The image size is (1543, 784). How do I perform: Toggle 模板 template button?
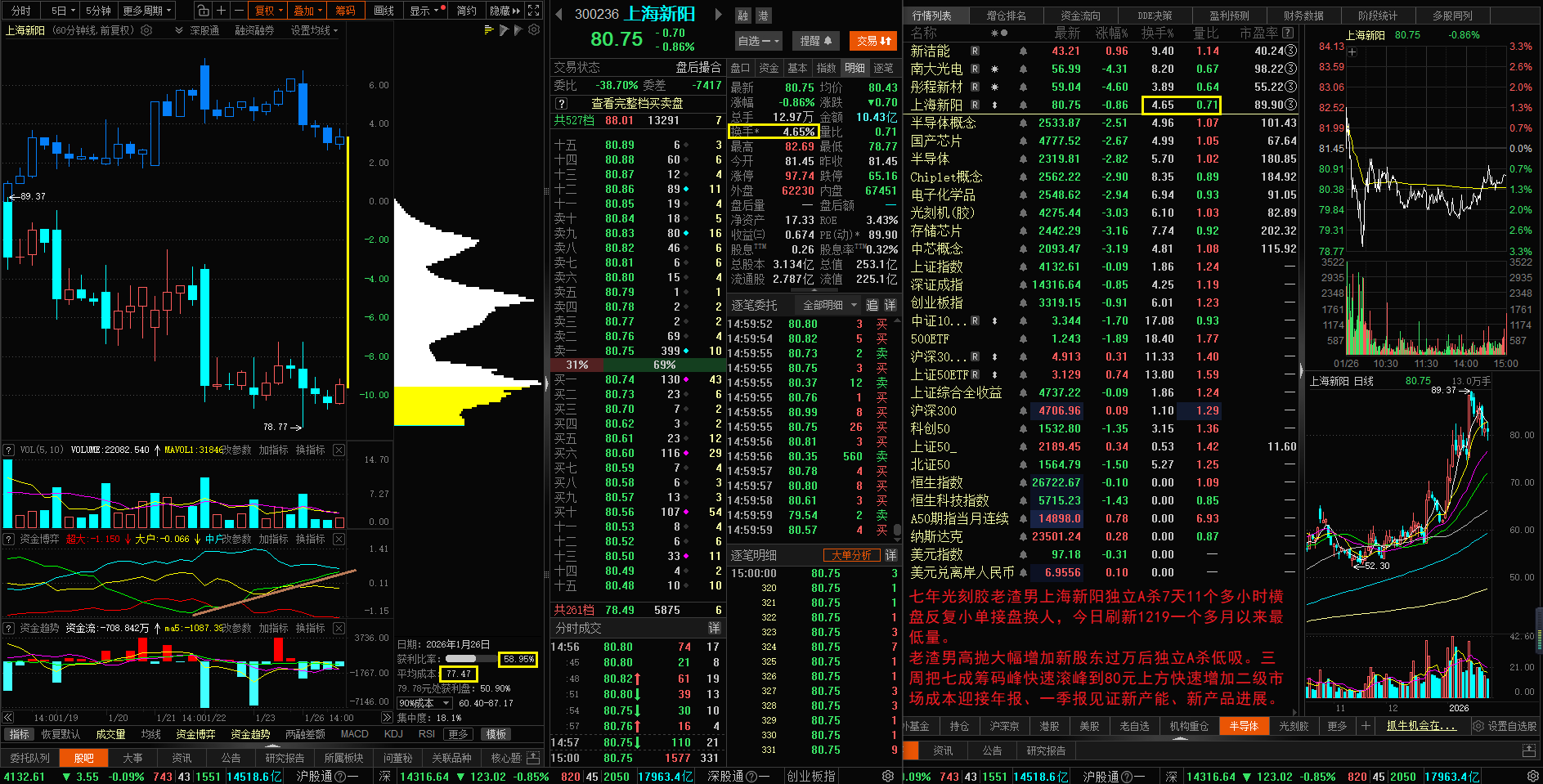pos(496,734)
